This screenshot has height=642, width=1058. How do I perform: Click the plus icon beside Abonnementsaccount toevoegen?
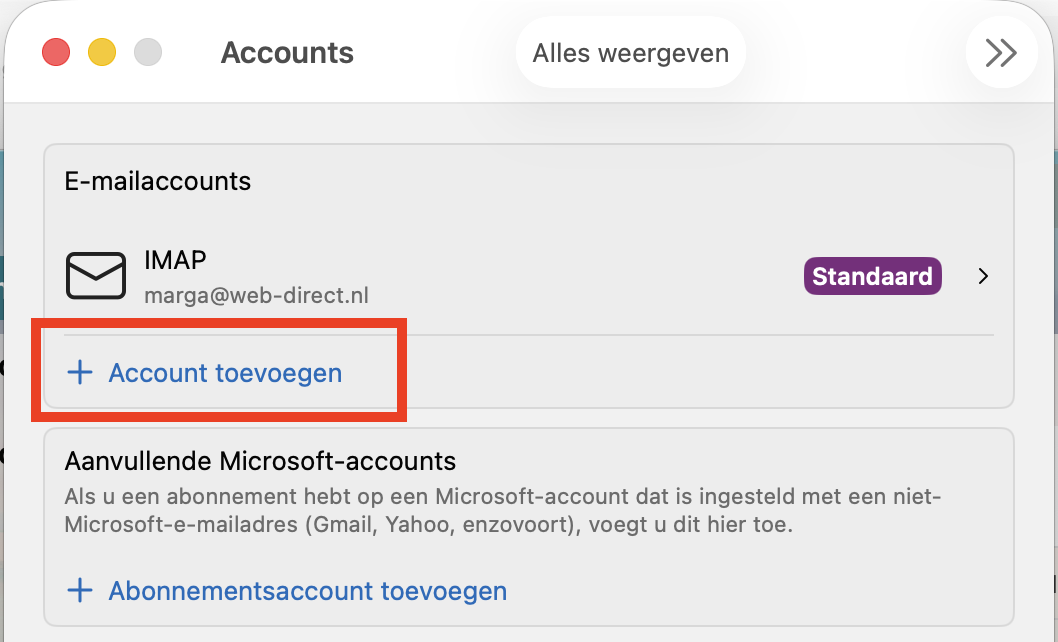(78, 590)
